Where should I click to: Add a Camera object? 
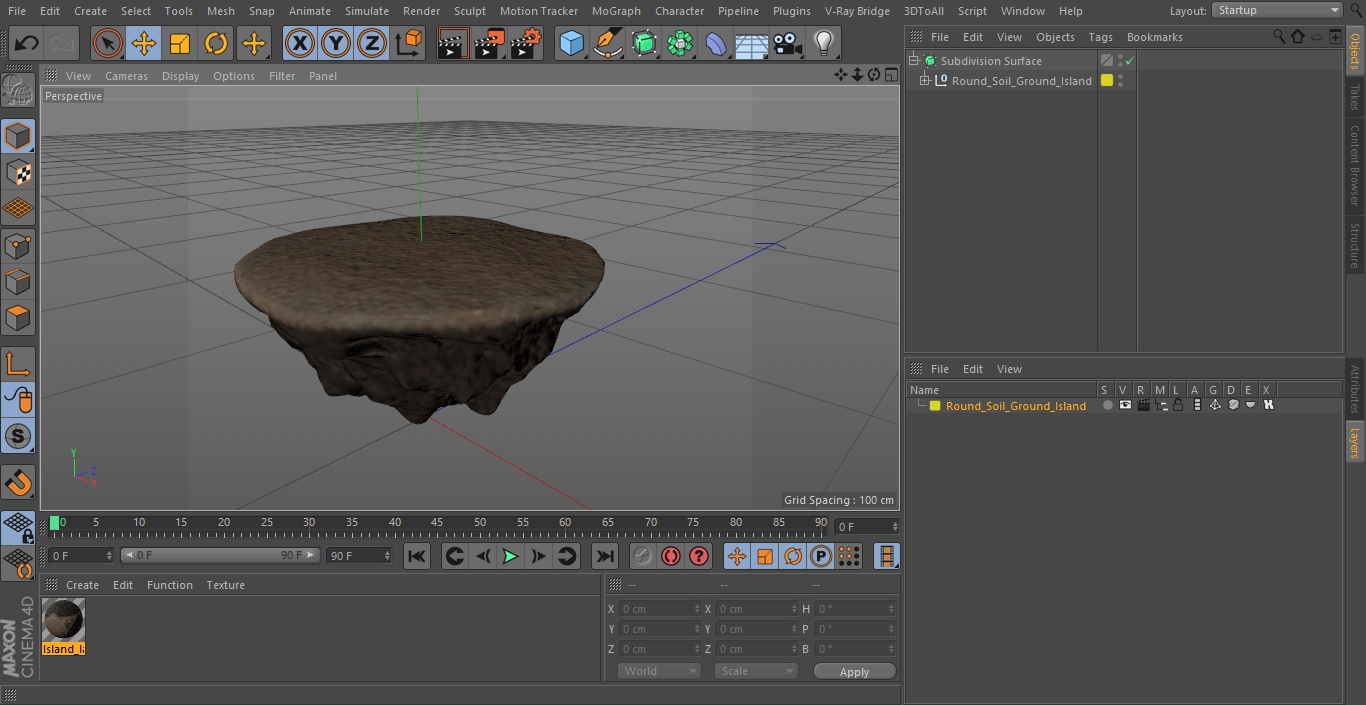pyautogui.click(x=788, y=44)
